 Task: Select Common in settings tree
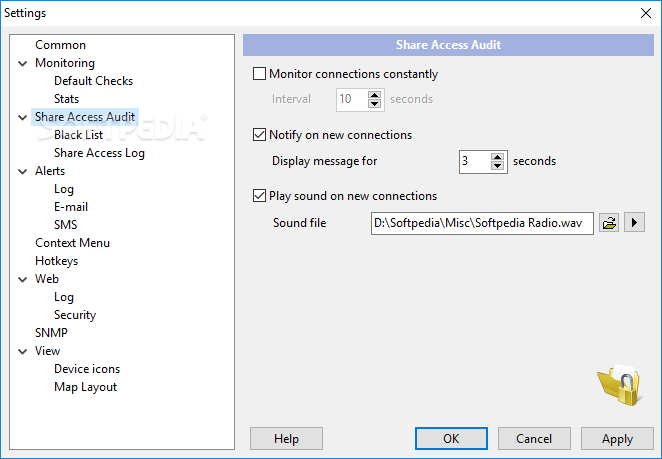pyautogui.click(x=60, y=45)
